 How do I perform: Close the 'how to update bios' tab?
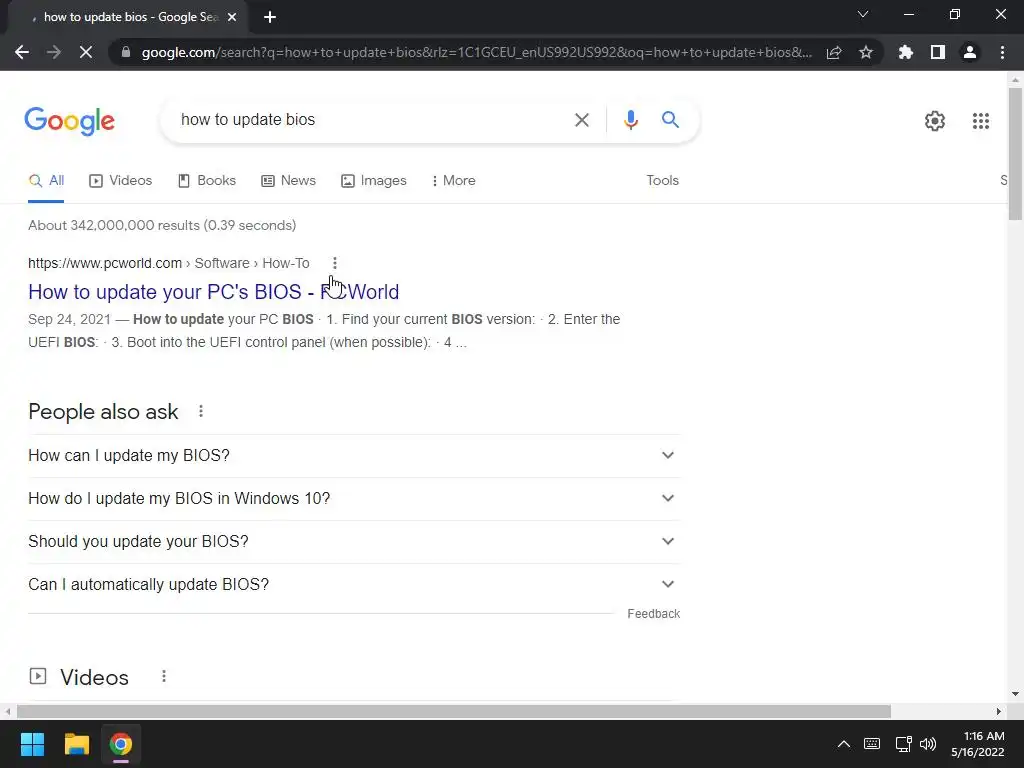(x=232, y=18)
